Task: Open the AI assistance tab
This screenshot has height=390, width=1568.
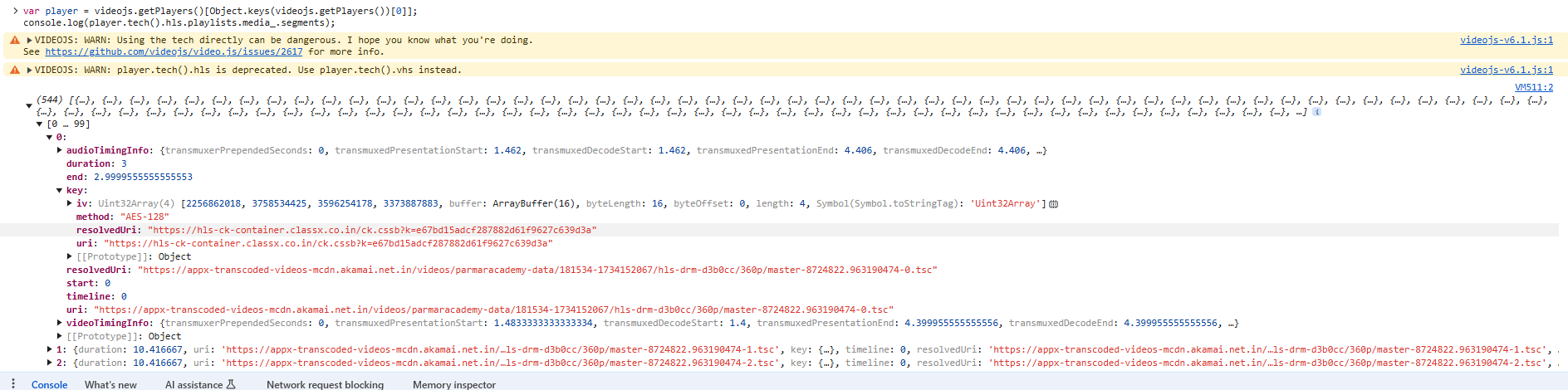Action: pyautogui.click(x=199, y=384)
